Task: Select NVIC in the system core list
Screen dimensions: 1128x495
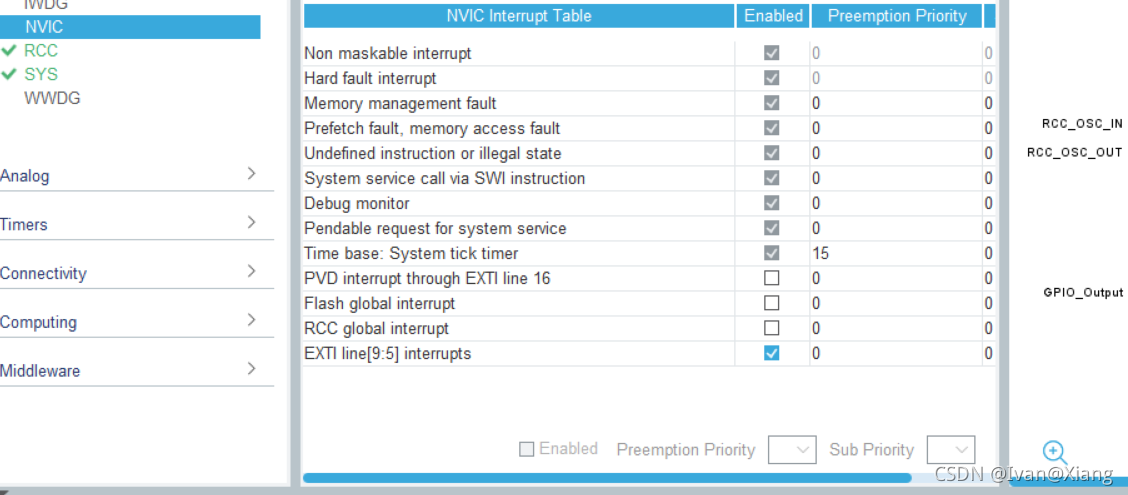Action: click(130, 27)
